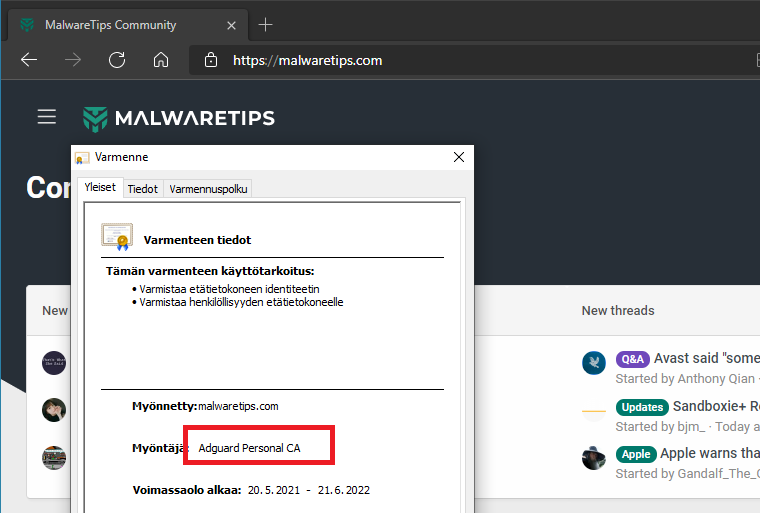
Task: Click avatar next to Sandboxie+ thread
Action: point(594,411)
